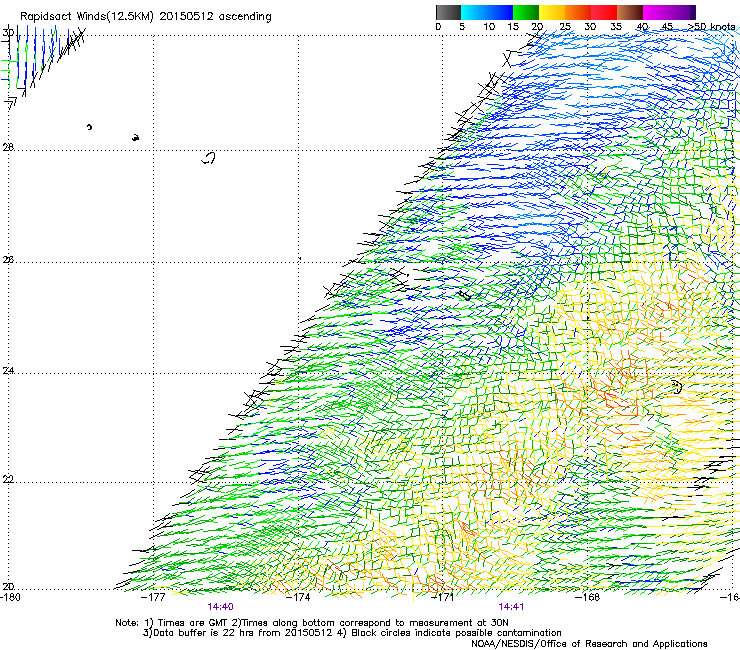Image resolution: width=740 pixels, height=650 pixels.
Task: Click the black circle marker near 24N
Action: point(677,387)
